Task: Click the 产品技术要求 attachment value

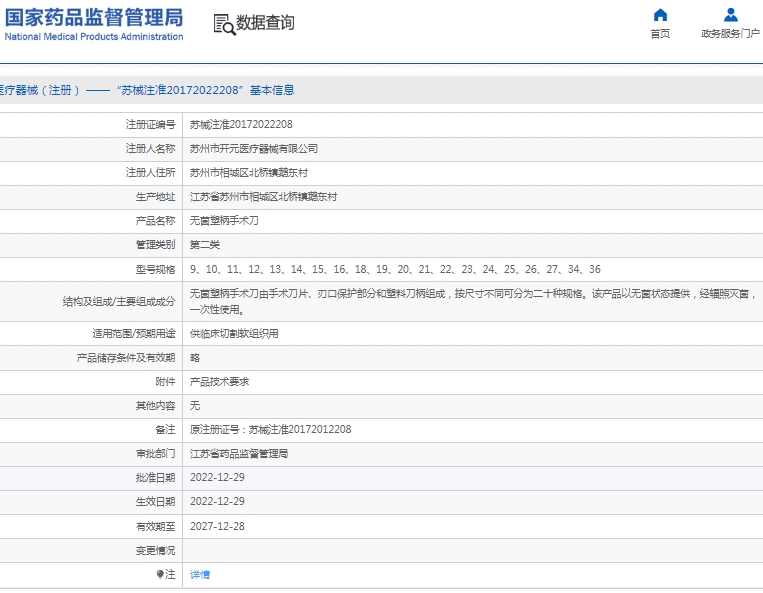Action: point(219,382)
